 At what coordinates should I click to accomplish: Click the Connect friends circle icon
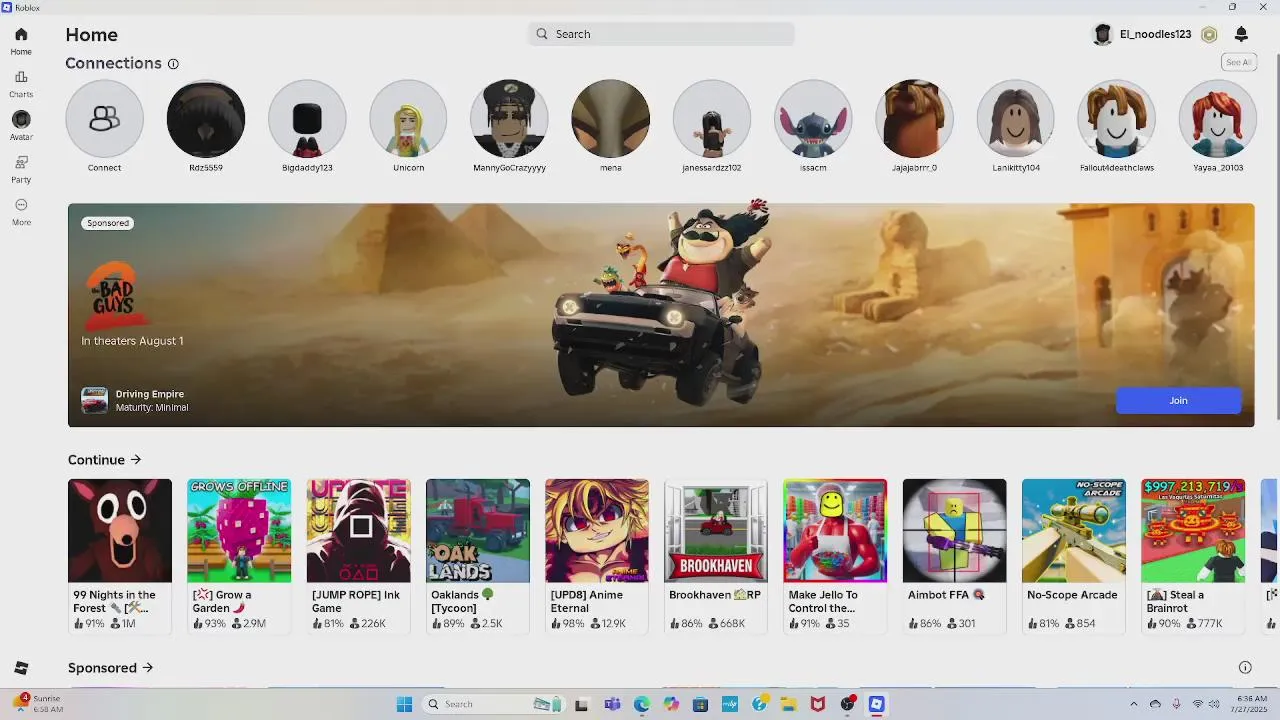104,119
